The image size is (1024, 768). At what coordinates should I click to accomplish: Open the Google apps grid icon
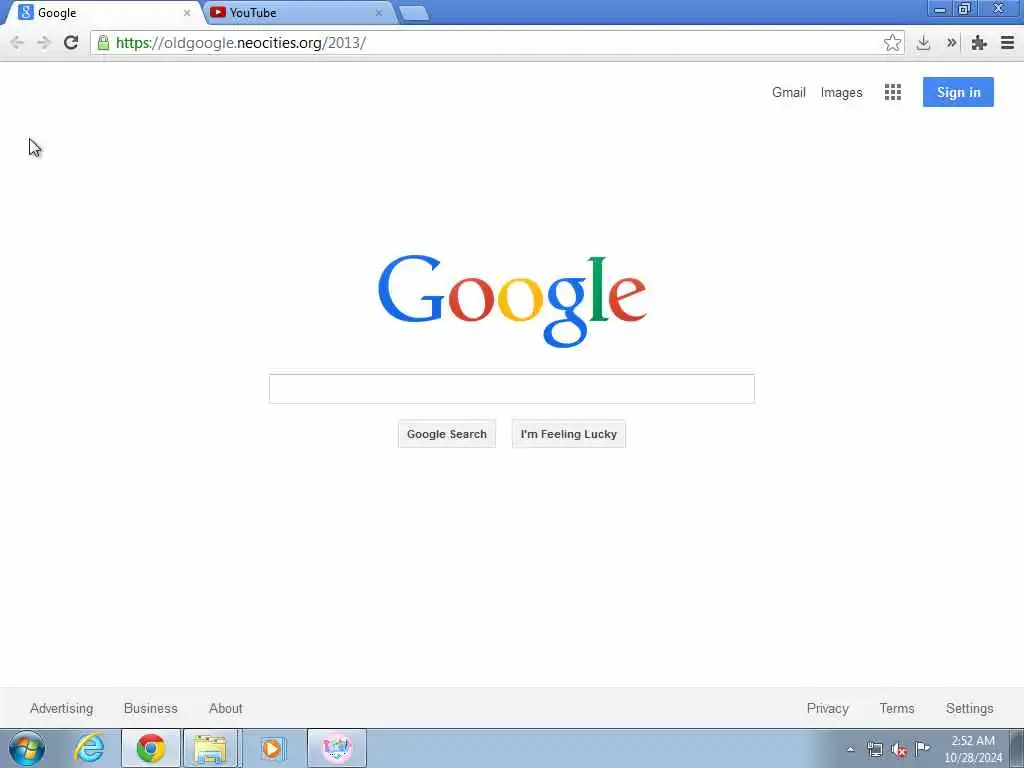coord(893,92)
